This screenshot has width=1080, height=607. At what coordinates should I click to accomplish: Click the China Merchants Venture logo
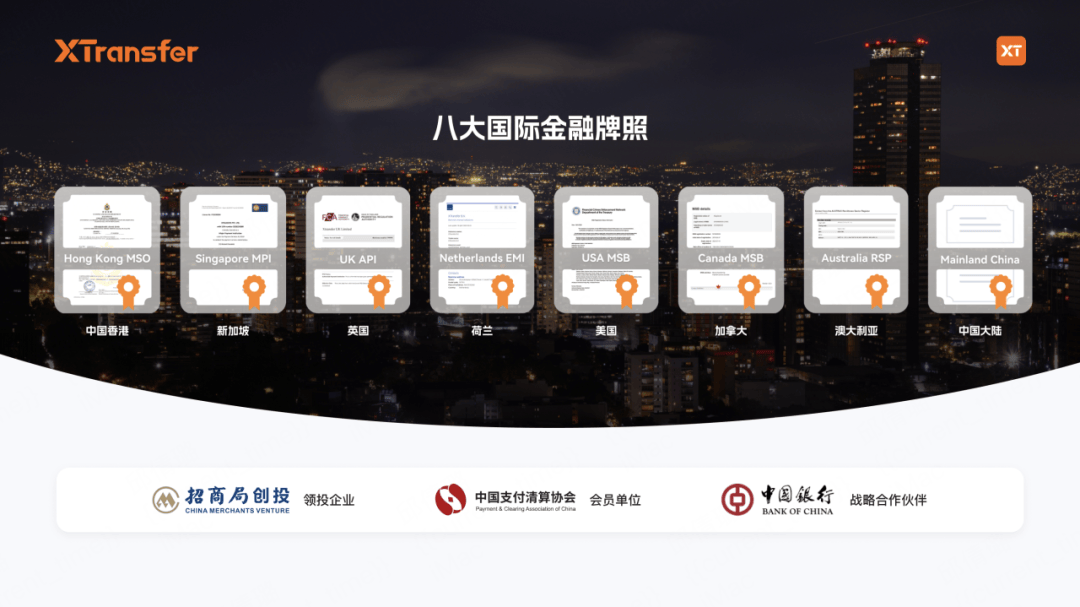(221, 500)
